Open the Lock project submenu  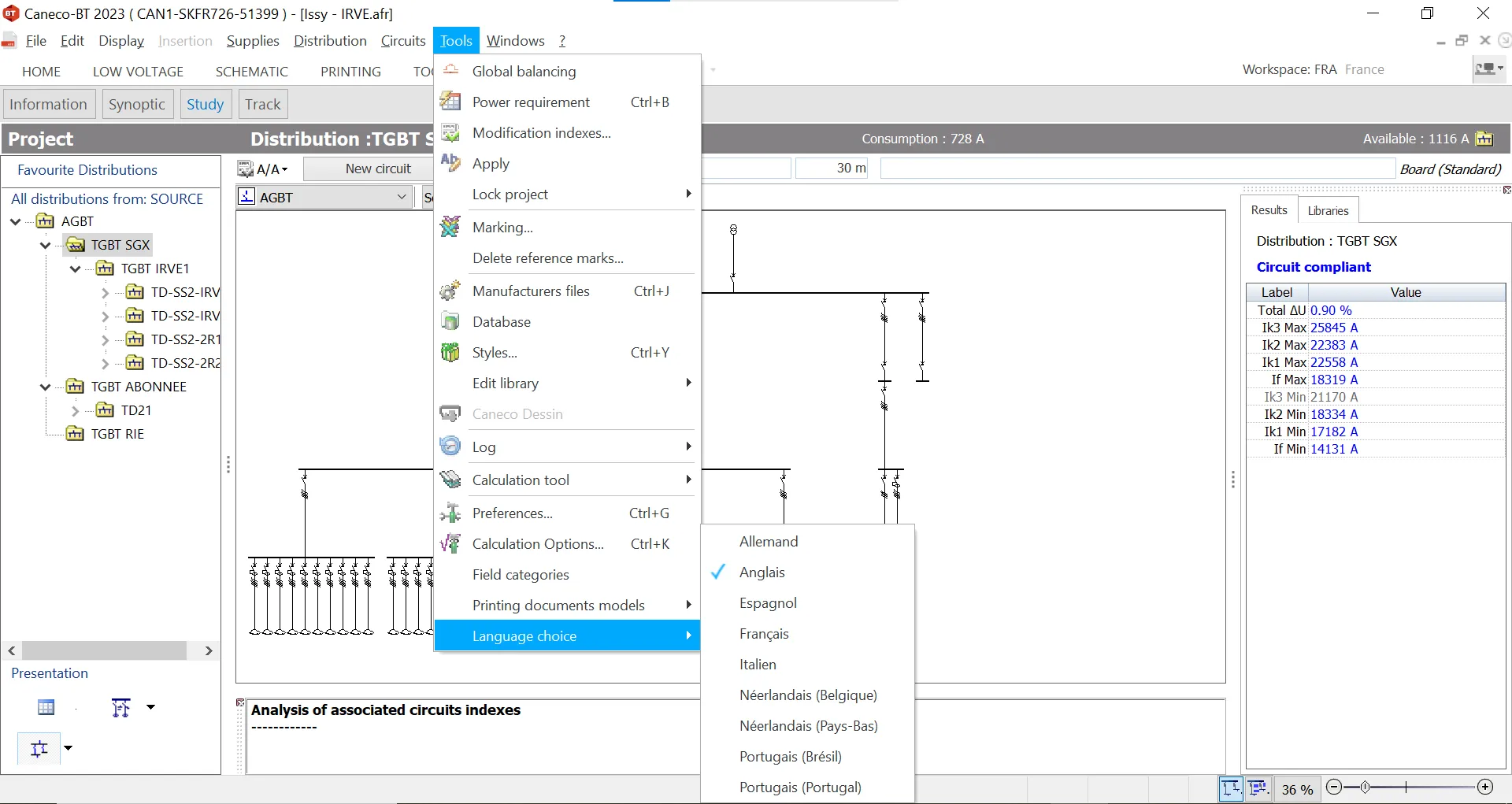tap(567, 194)
